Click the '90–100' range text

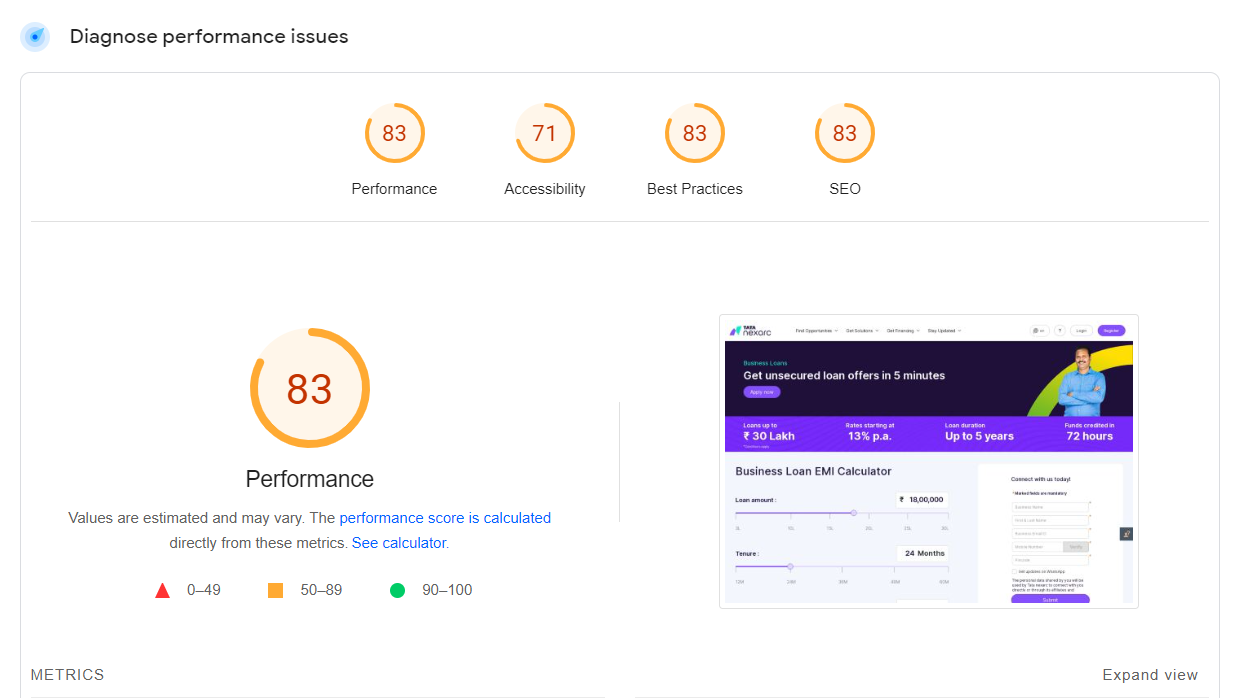click(x=447, y=590)
